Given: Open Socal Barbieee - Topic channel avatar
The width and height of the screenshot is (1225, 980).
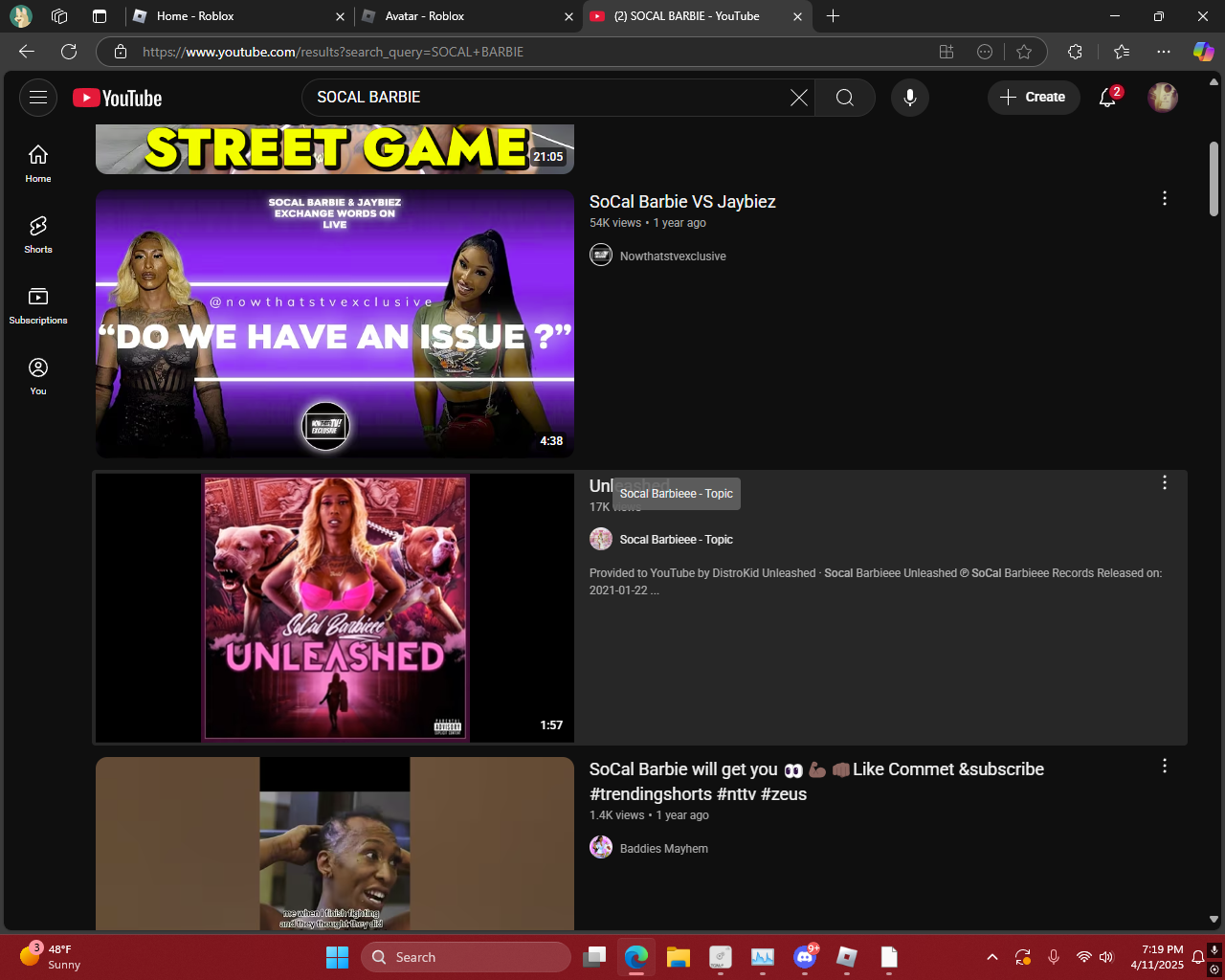Looking at the screenshot, I should coord(601,539).
